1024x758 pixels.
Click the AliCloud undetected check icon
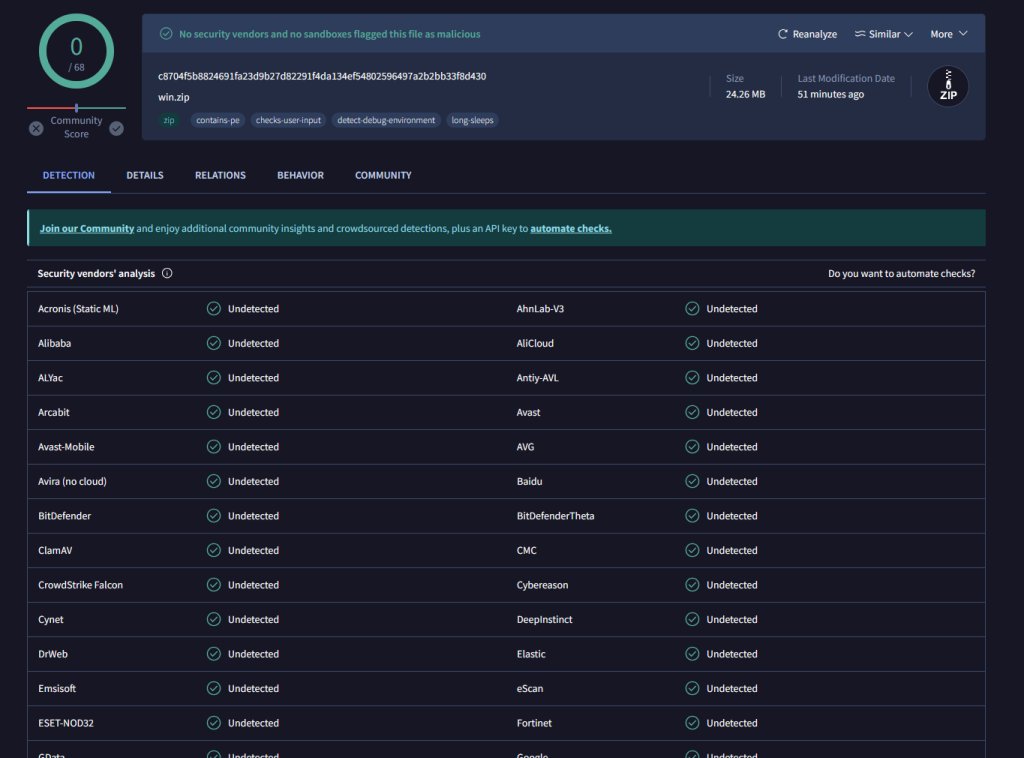[x=692, y=343]
